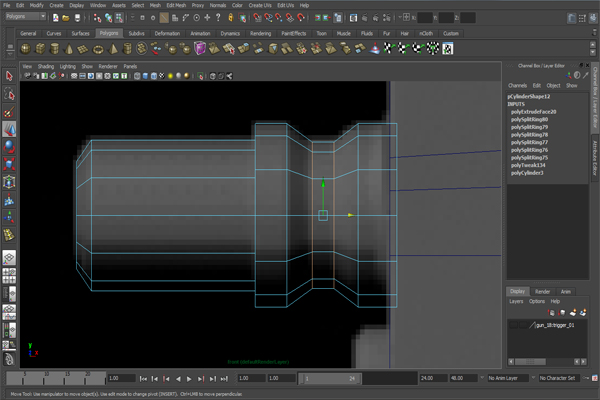Select the polyTweak134 input node

coord(528,165)
